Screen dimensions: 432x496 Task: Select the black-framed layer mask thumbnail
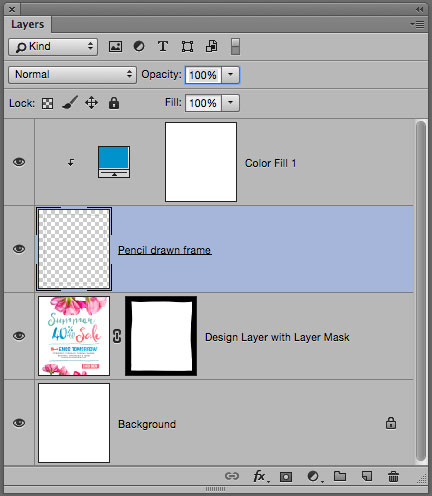[x=161, y=336]
